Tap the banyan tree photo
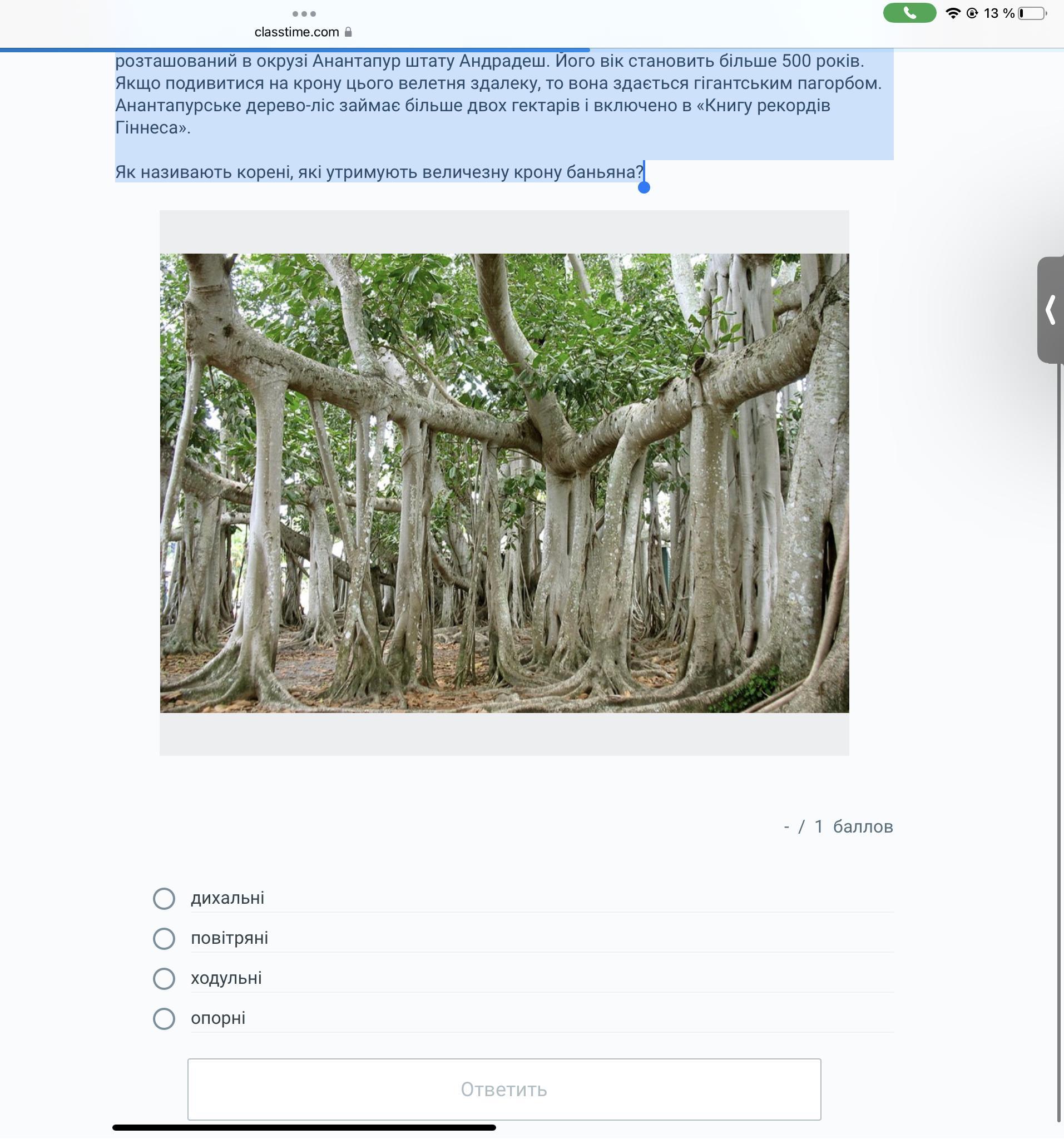Screen dimensions: 1064x1139 [x=504, y=483]
